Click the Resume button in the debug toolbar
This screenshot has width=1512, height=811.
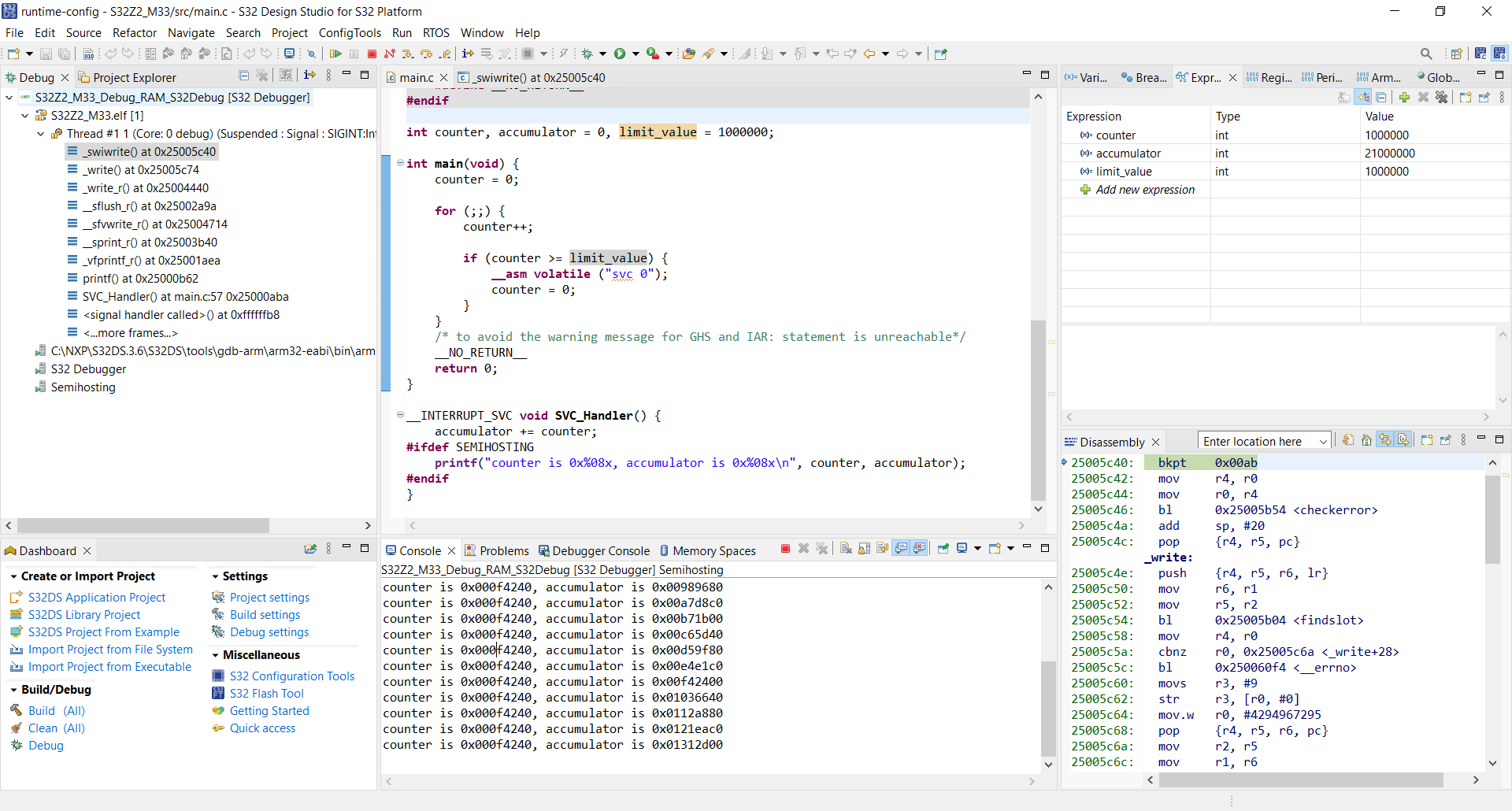tap(335, 54)
